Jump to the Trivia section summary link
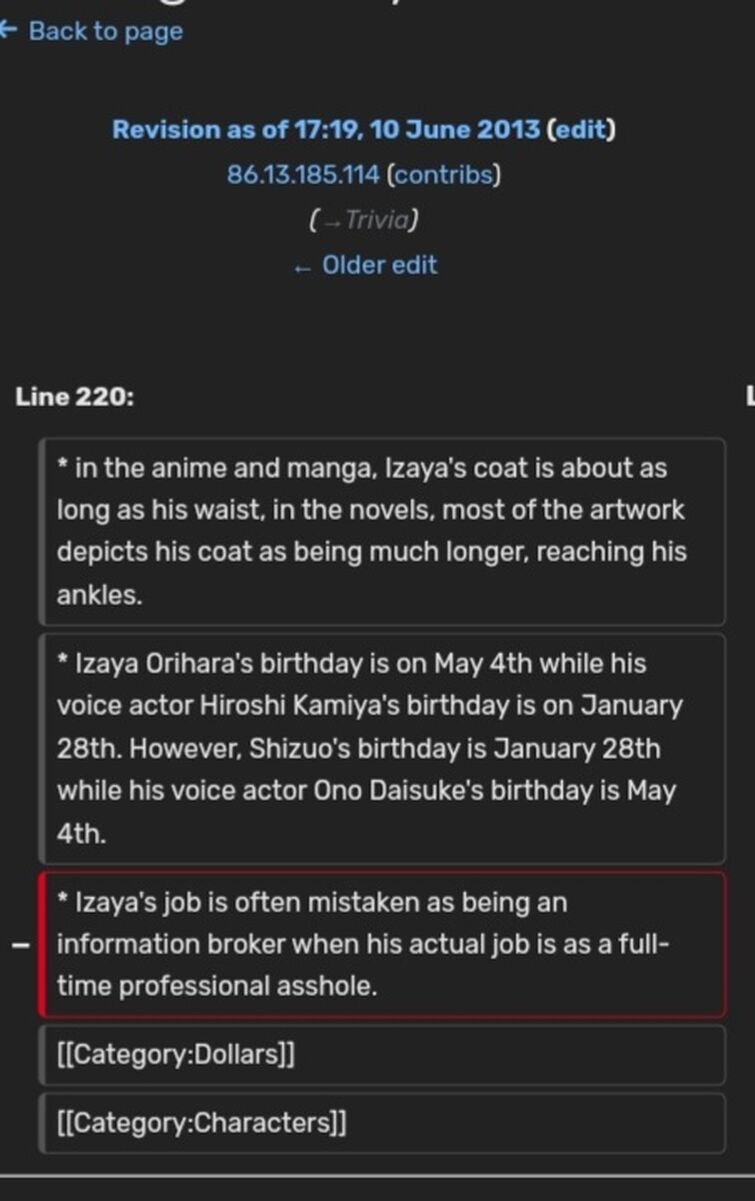Image resolution: width=755 pixels, height=1201 pixels. (x=377, y=220)
